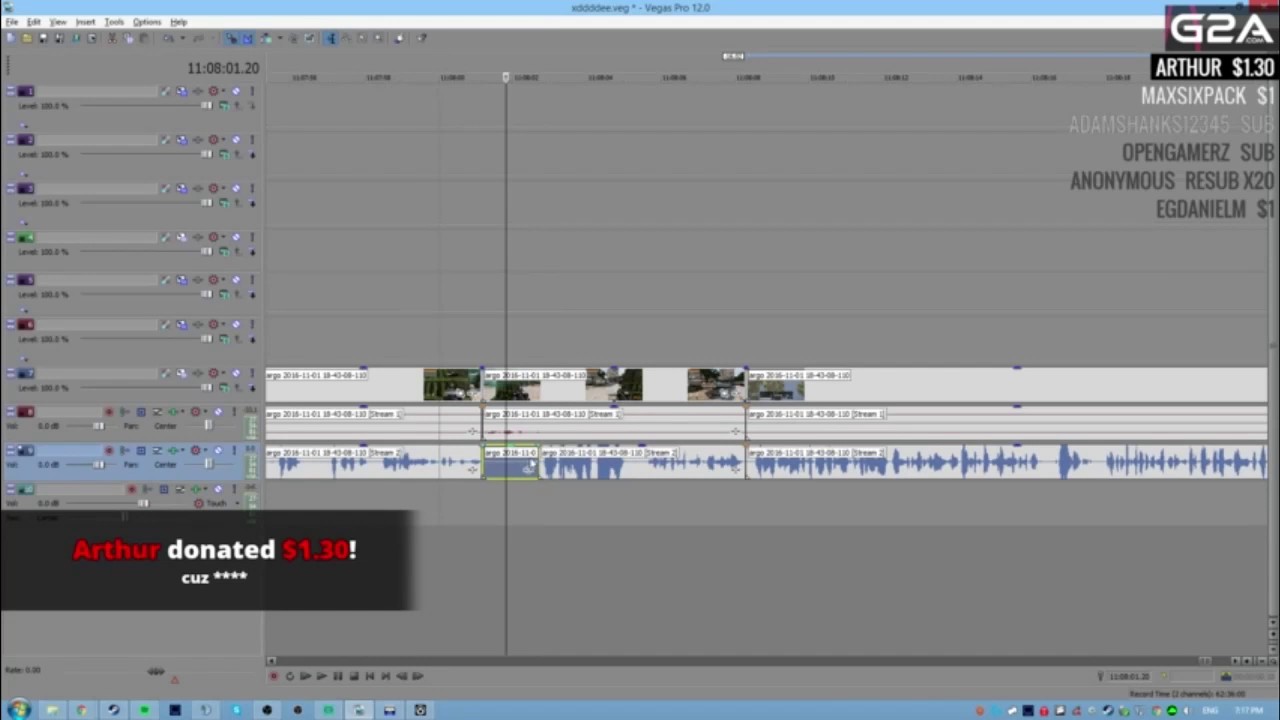This screenshot has width=1280, height=720.
Task: Click the Level slider handle on track 1
Action: coord(207,106)
